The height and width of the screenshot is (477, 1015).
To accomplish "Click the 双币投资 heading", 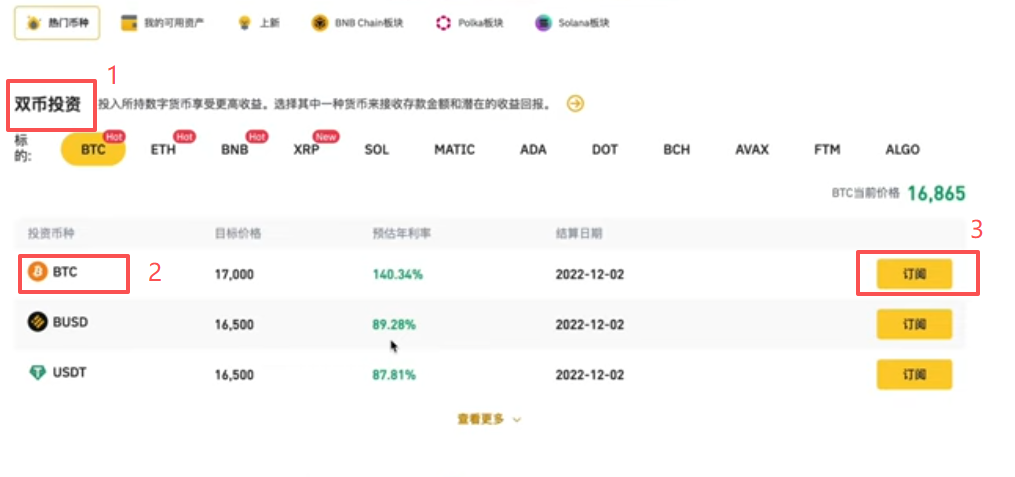I will pos(48,104).
